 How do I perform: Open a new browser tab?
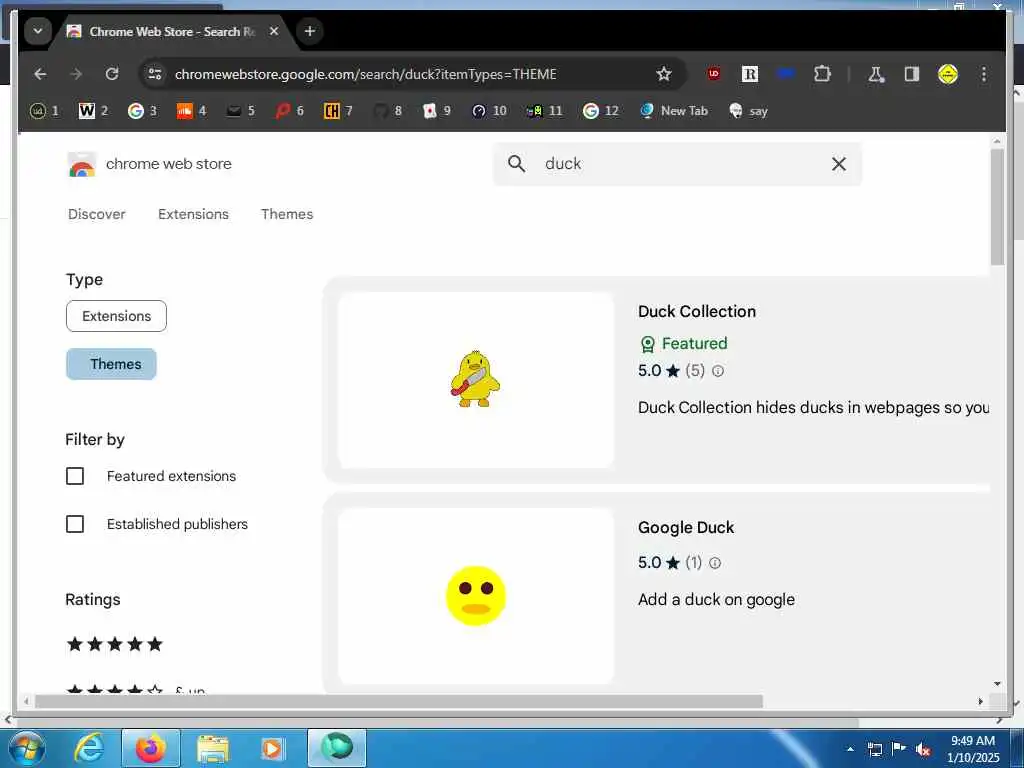tap(310, 31)
